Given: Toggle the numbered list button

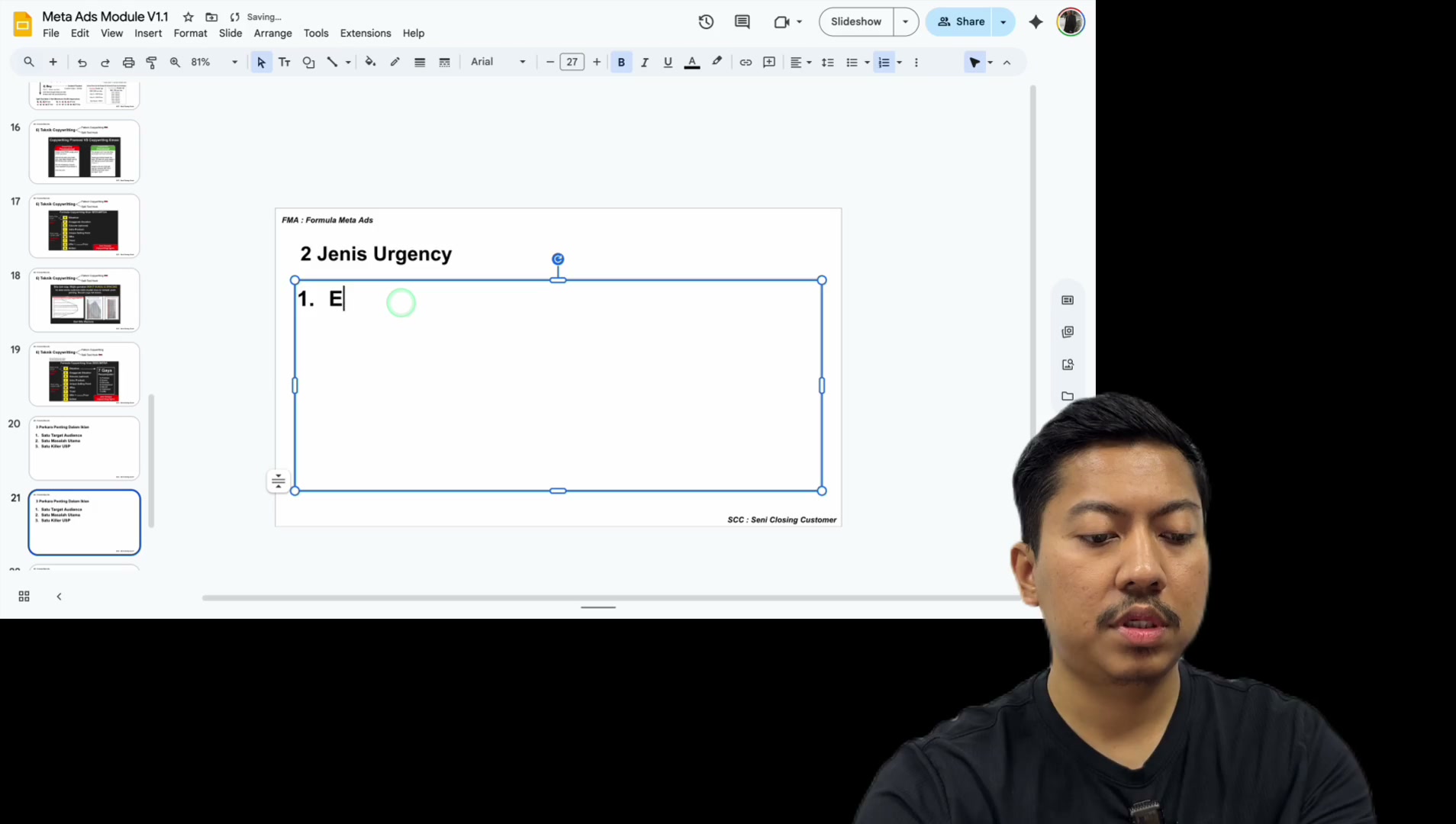Looking at the screenshot, I should pos(884,63).
